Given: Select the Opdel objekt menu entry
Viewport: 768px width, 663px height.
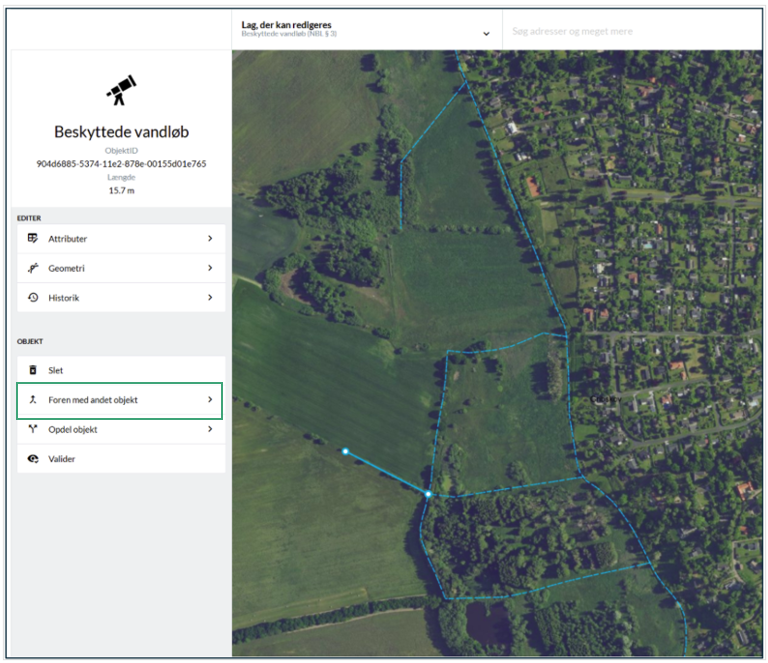Looking at the screenshot, I should pos(121,429).
